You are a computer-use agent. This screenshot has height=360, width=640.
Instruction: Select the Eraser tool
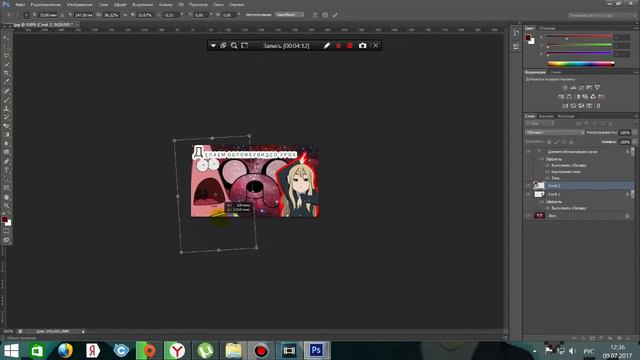(x=6, y=126)
